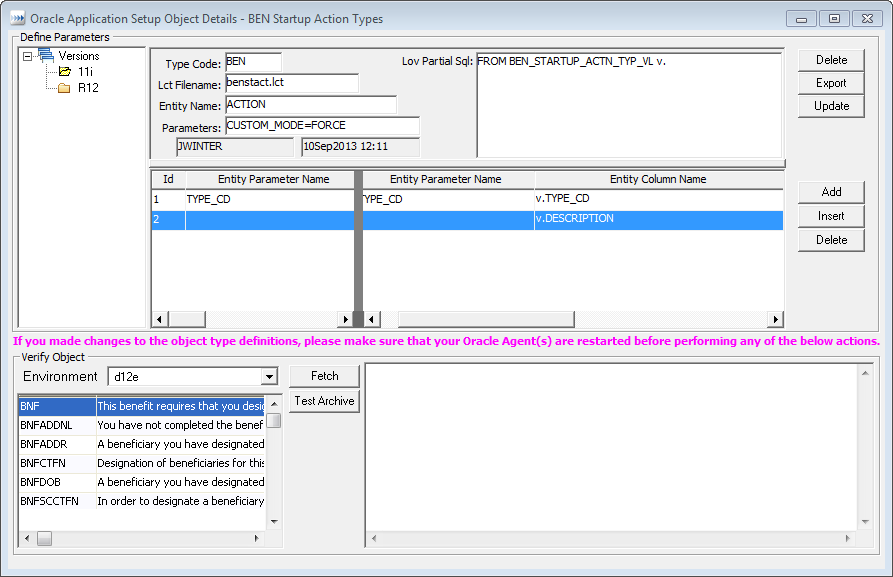893x577 pixels.
Task: Edit the Lct Filename field
Action: (292, 83)
